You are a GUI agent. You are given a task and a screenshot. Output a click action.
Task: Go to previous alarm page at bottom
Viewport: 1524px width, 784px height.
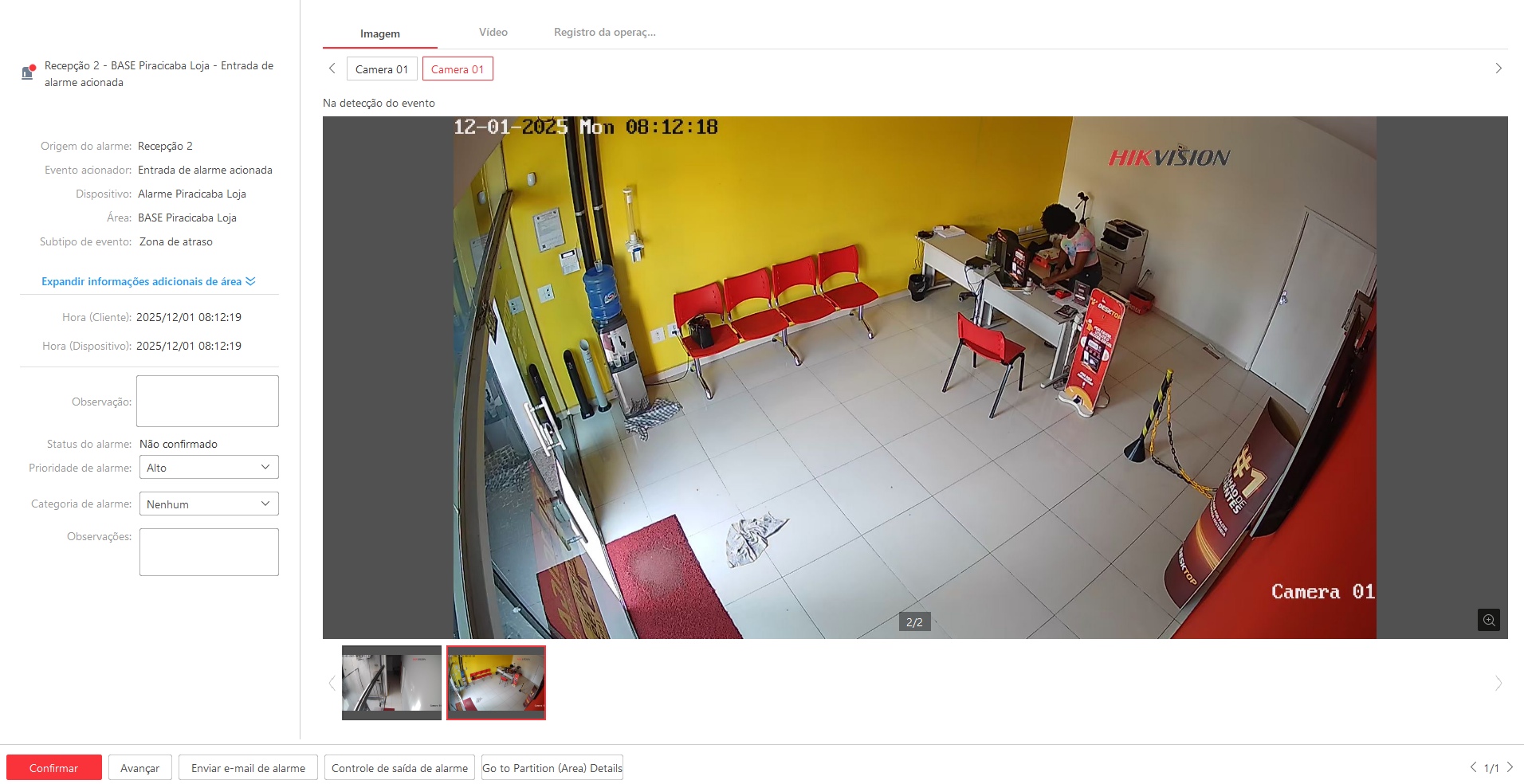click(1473, 767)
